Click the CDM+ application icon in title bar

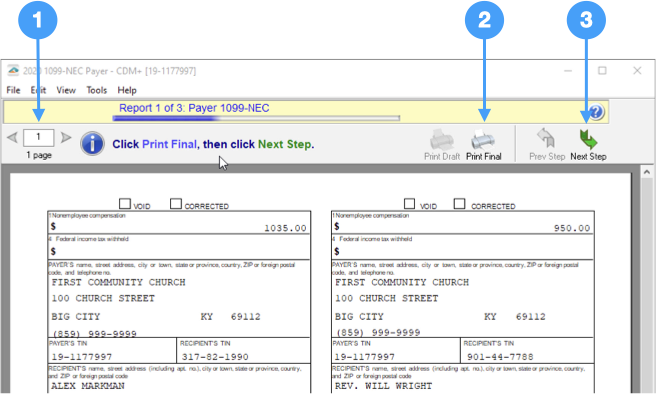pos(13,71)
